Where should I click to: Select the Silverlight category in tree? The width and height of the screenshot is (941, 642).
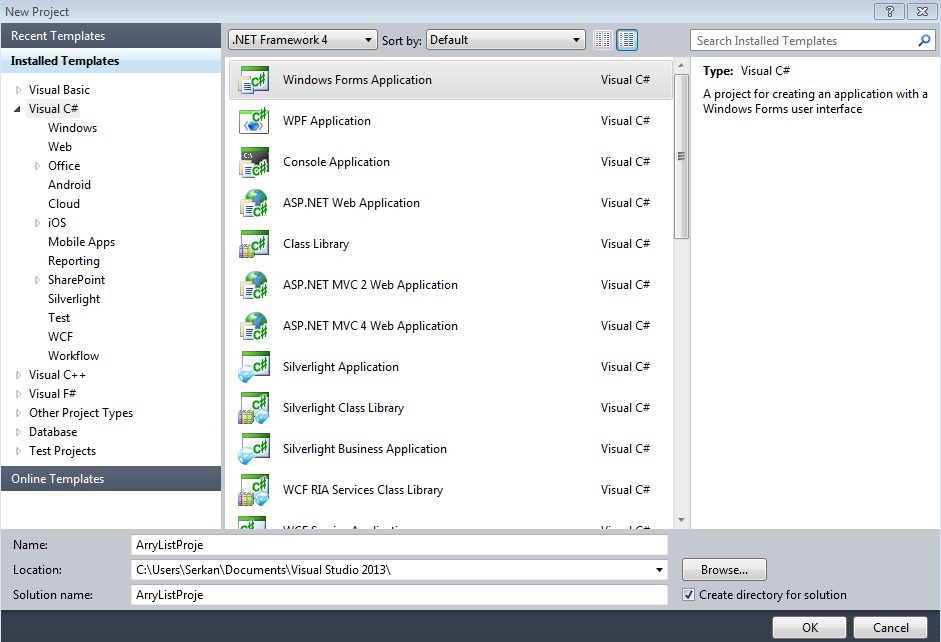pos(74,299)
